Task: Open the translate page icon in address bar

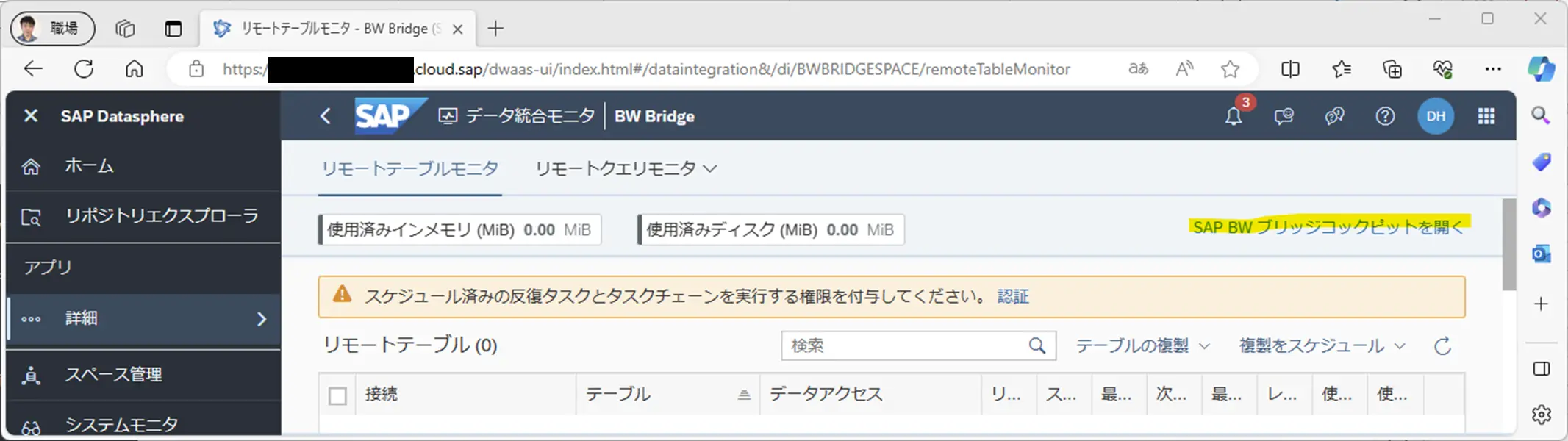Action: (1138, 69)
